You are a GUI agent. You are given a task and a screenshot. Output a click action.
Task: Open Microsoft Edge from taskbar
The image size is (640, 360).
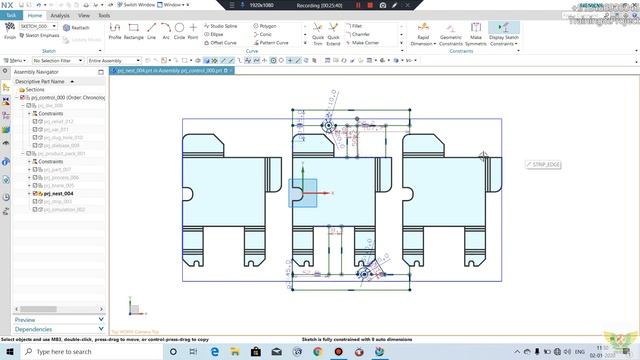click(215, 351)
